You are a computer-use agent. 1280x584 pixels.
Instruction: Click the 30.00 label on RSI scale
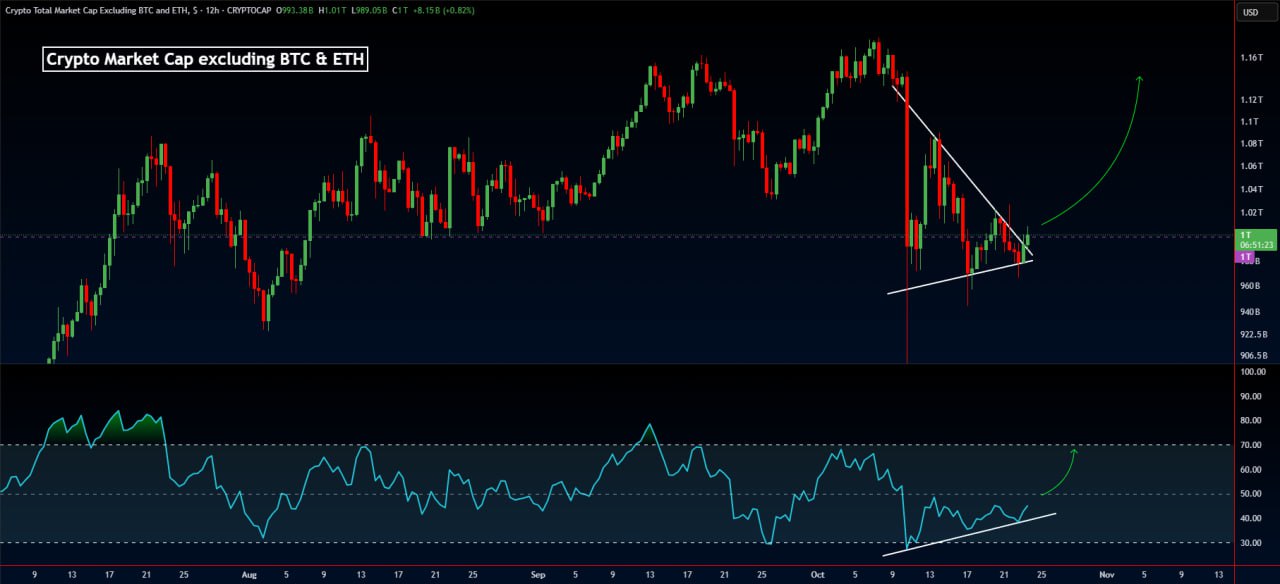pos(1252,543)
